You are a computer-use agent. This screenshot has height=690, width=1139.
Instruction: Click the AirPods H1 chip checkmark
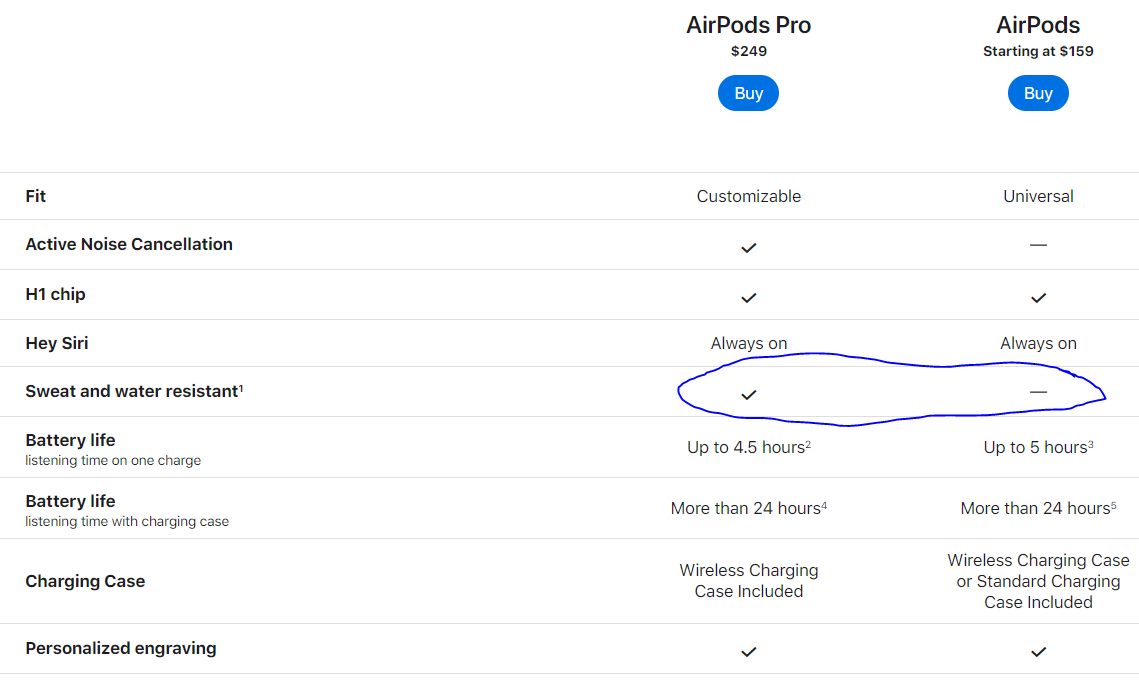(1038, 298)
